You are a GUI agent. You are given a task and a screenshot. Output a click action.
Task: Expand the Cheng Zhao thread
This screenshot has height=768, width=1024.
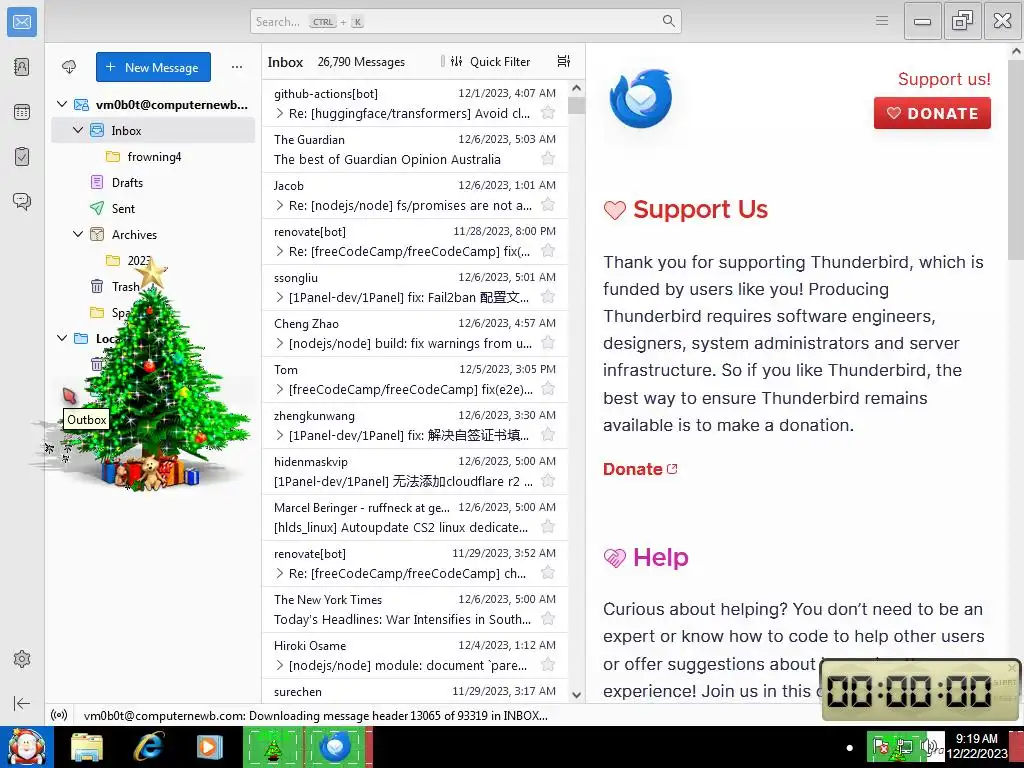280,343
